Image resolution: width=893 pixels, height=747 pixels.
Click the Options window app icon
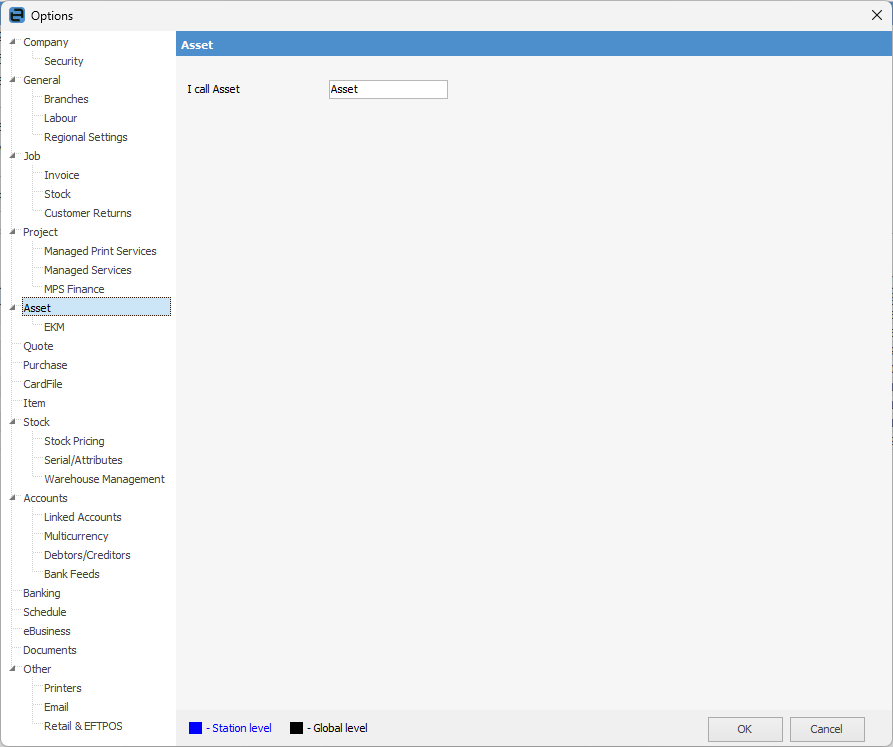click(x=17, y=15)
